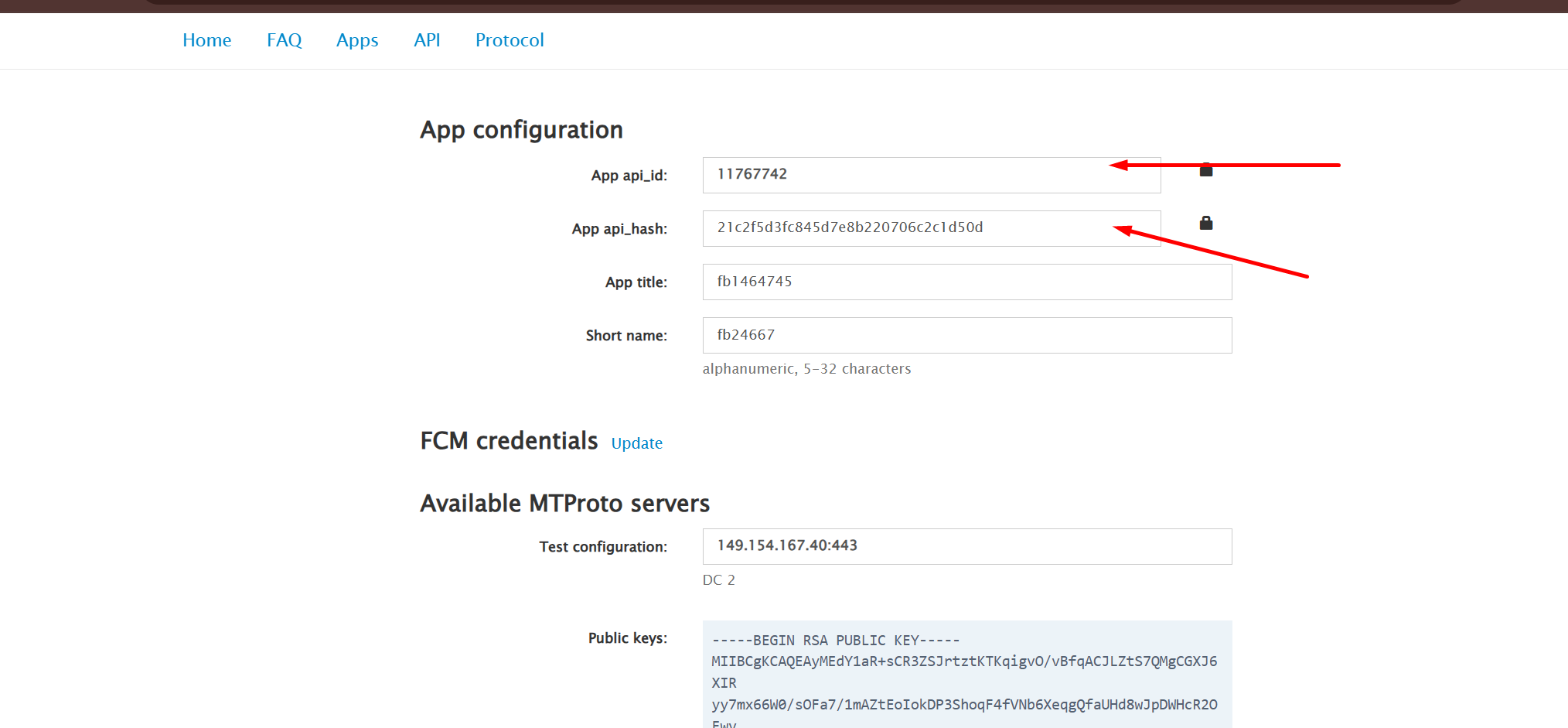Click into the App api_hash field
This screenshot has width=1568, height=728.
click(x=905, y=228)
